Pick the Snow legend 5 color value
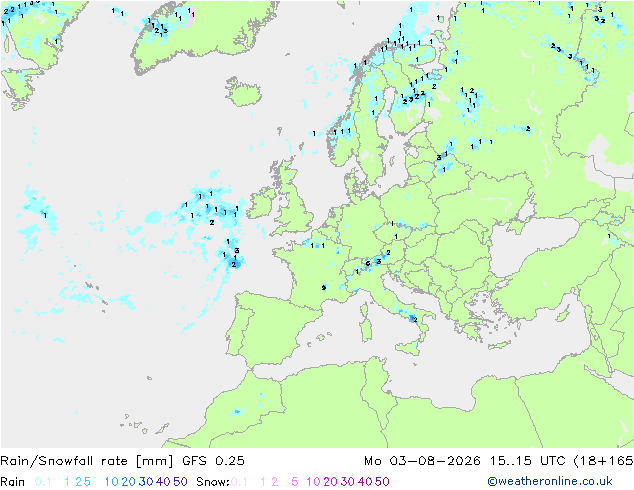634x490 pixels. (295, 482)
